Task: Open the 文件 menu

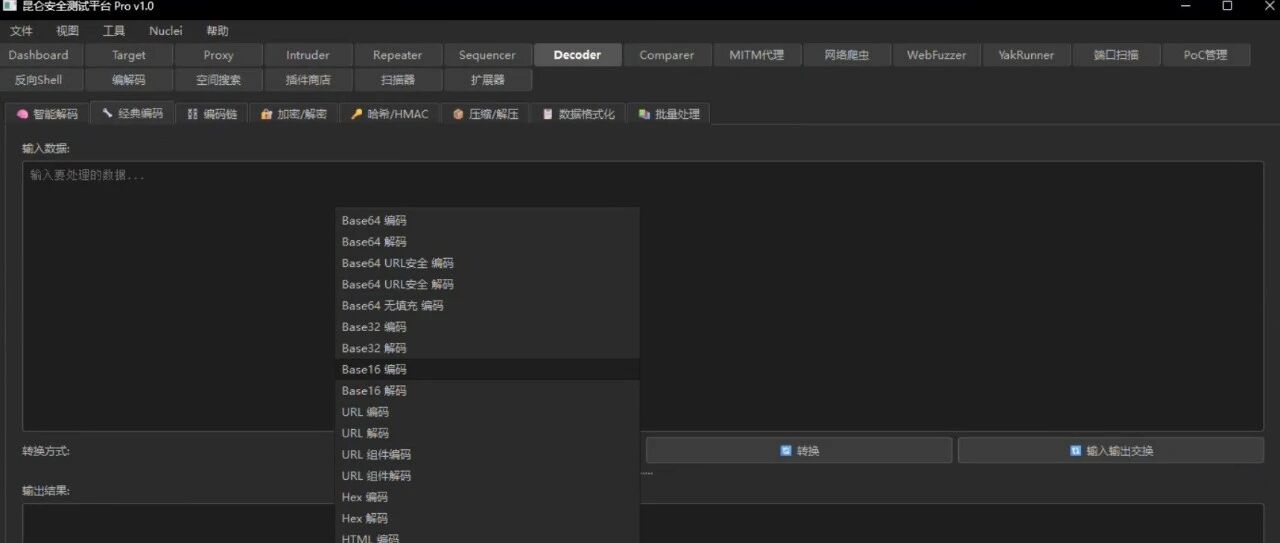Action: [21, 31]
